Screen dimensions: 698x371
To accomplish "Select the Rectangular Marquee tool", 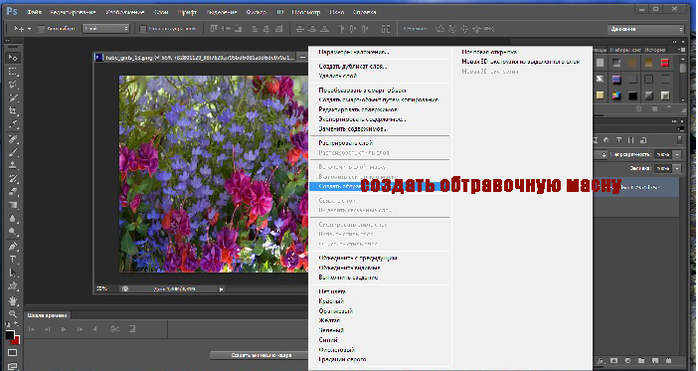I will [12, 71].
